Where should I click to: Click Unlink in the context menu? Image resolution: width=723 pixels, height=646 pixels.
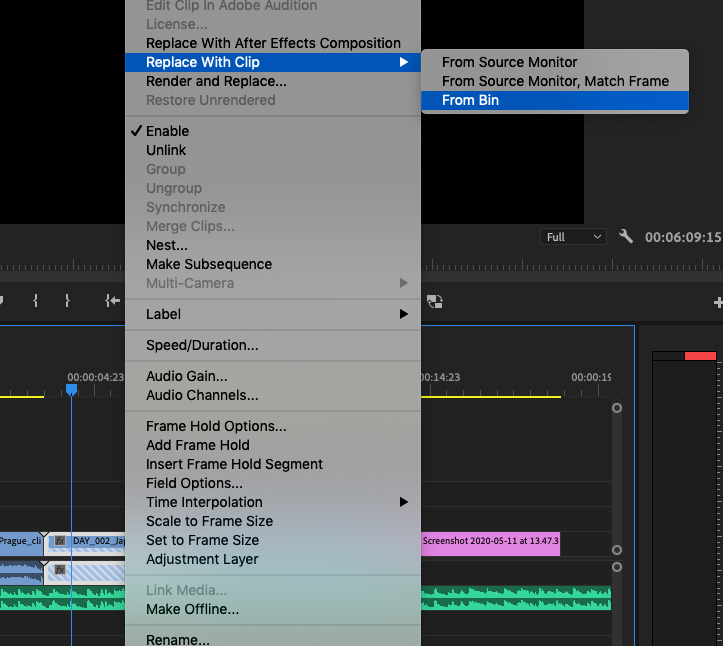point(166,150)
